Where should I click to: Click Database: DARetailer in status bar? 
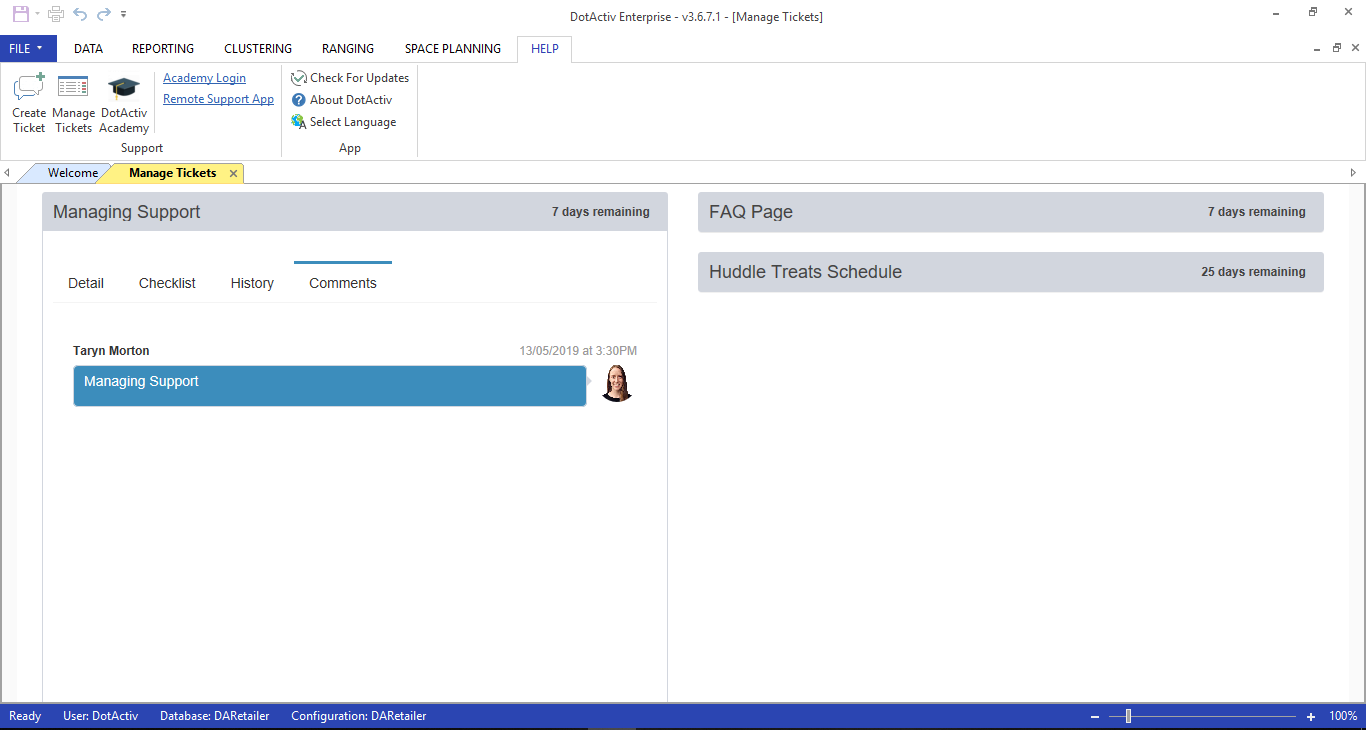point(214,716)
